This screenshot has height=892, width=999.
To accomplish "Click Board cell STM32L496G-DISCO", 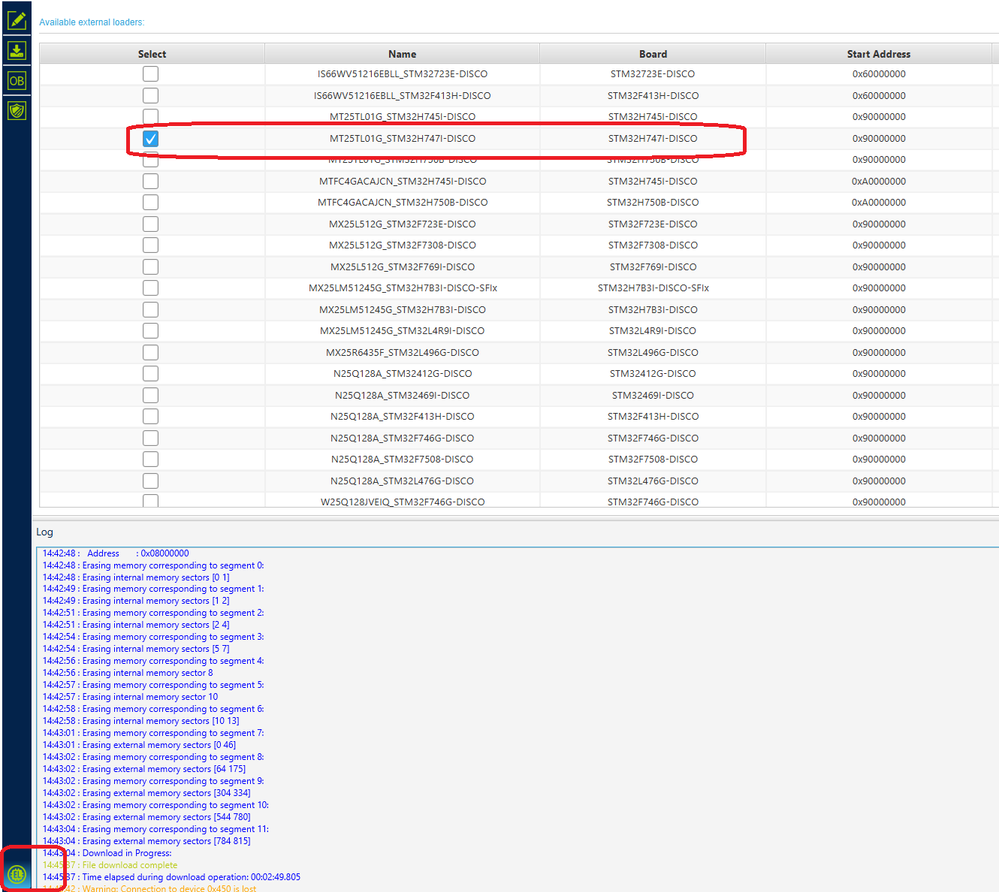I will pyautogui.click(x=652, y=352).
